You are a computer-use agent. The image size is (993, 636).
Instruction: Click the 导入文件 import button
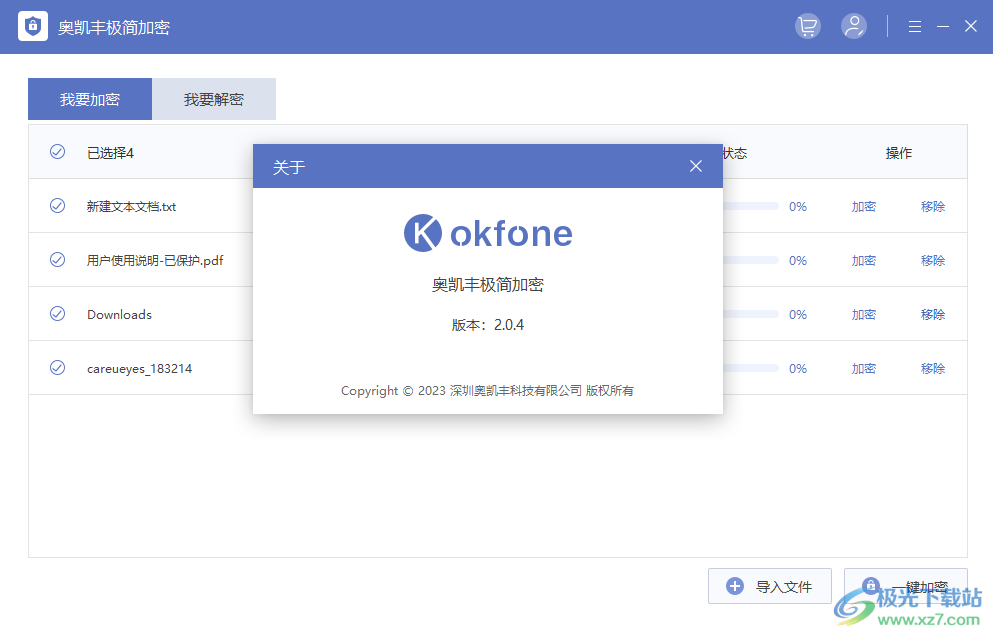[769, 586]
